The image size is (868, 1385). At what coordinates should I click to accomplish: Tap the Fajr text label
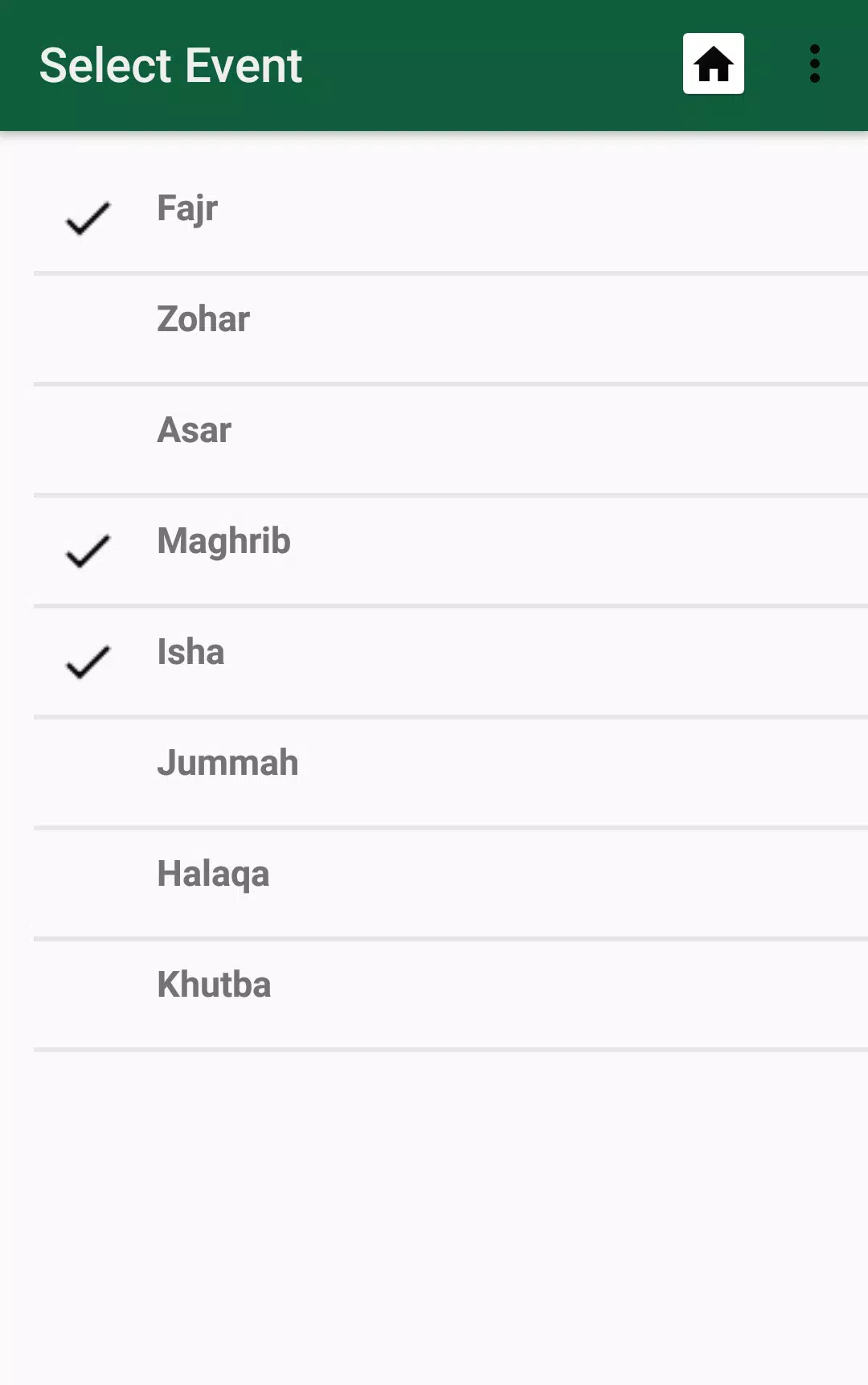pos(187,209)
